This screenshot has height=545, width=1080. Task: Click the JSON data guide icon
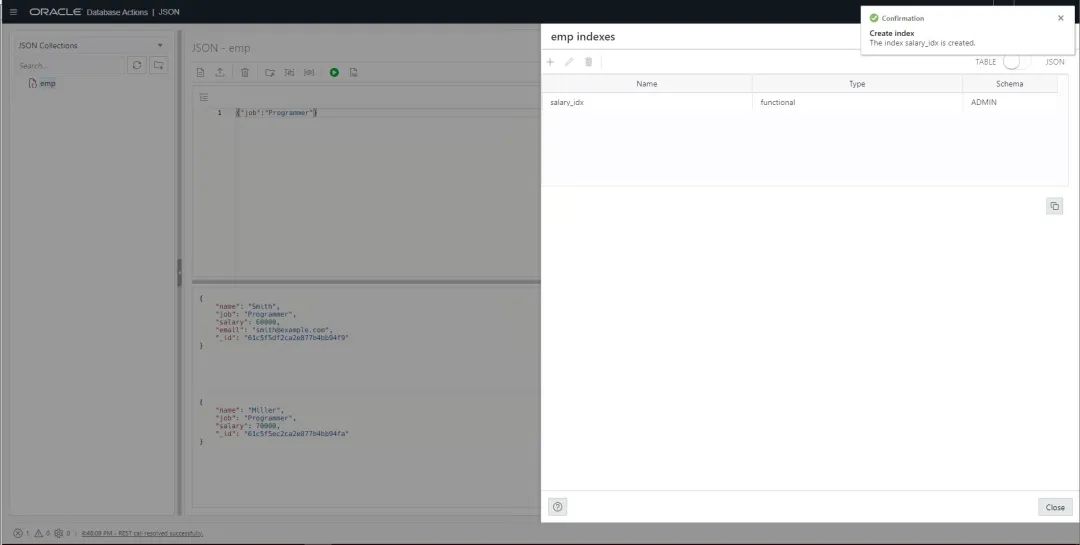tap(309, 72)
